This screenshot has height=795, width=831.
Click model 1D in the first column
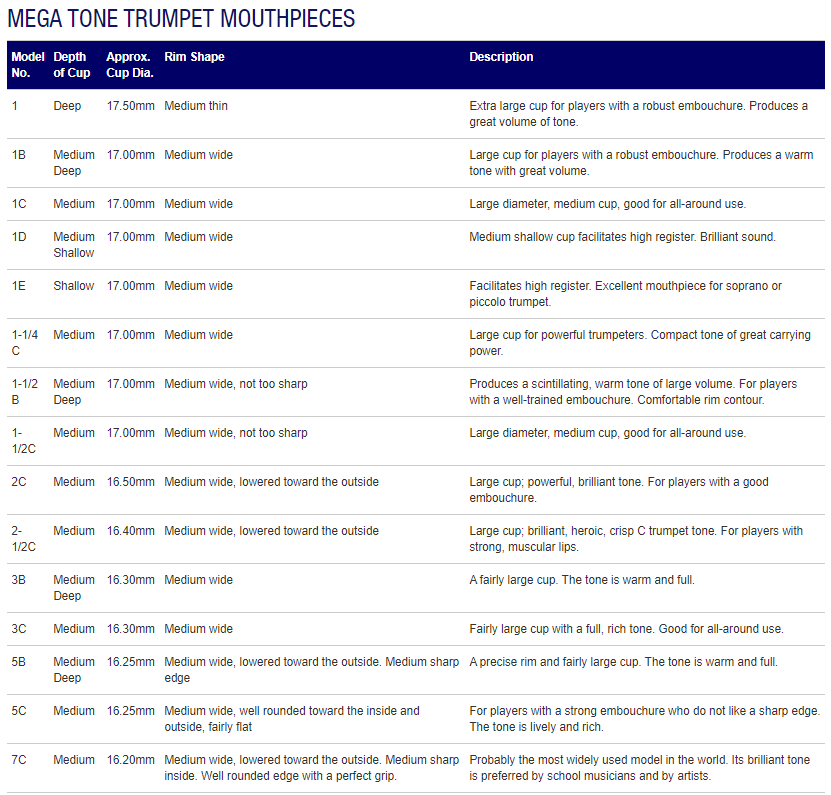(x=19, y=237)
